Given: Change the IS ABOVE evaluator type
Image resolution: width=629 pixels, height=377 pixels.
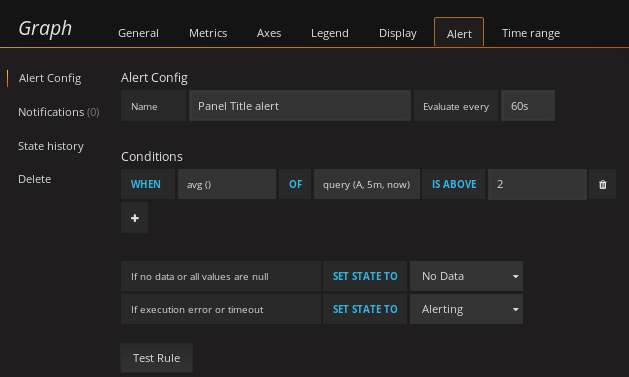Looking at the screenshot, I should (x=454, y=184).
